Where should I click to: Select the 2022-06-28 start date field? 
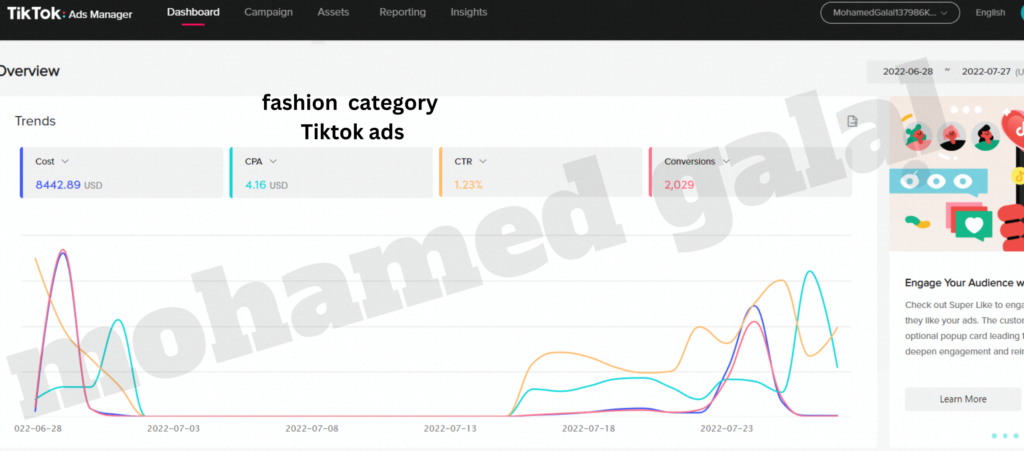[908, 72]
